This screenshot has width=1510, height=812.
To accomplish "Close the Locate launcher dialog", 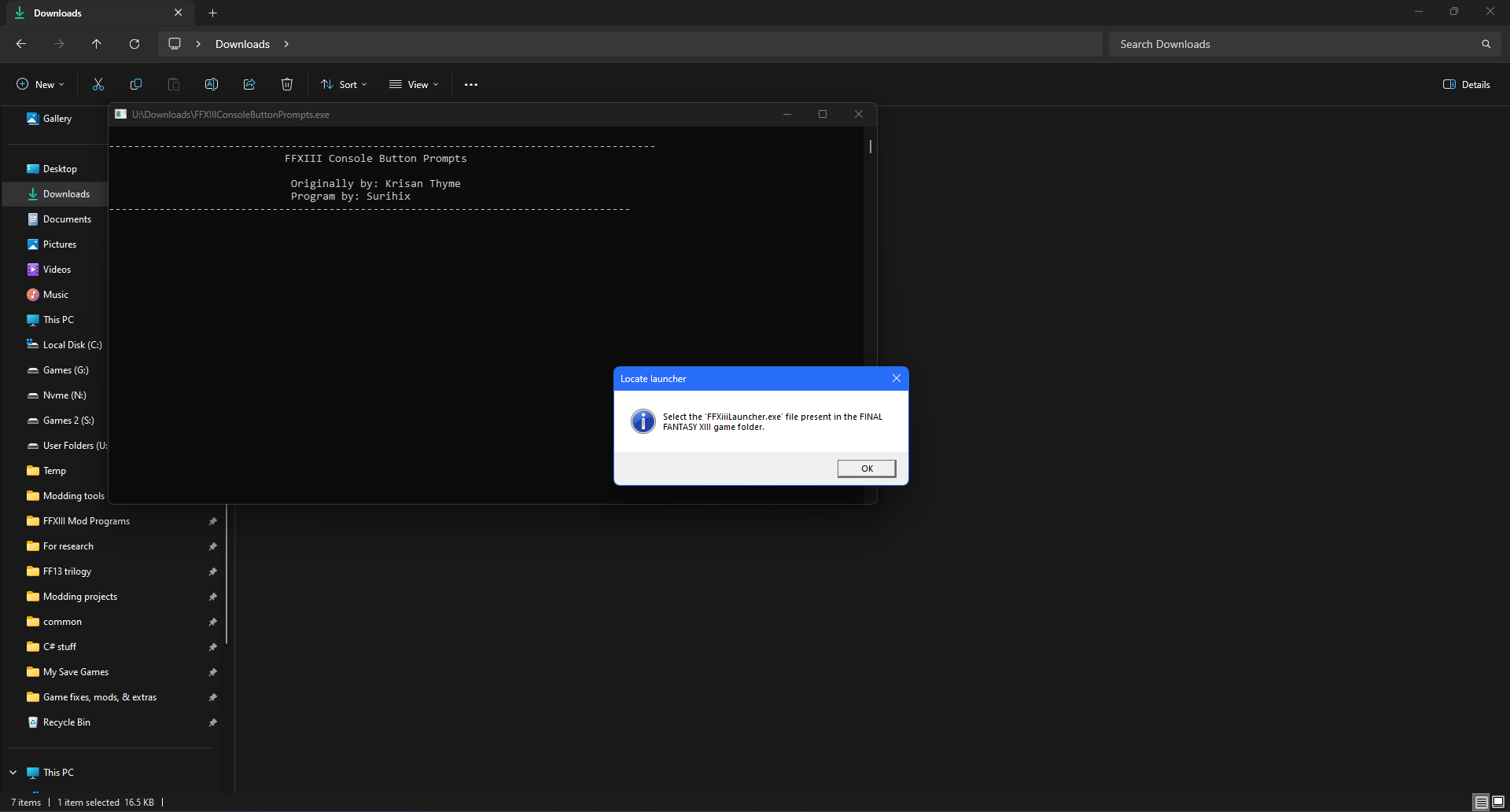I will [x=897, y=379].
